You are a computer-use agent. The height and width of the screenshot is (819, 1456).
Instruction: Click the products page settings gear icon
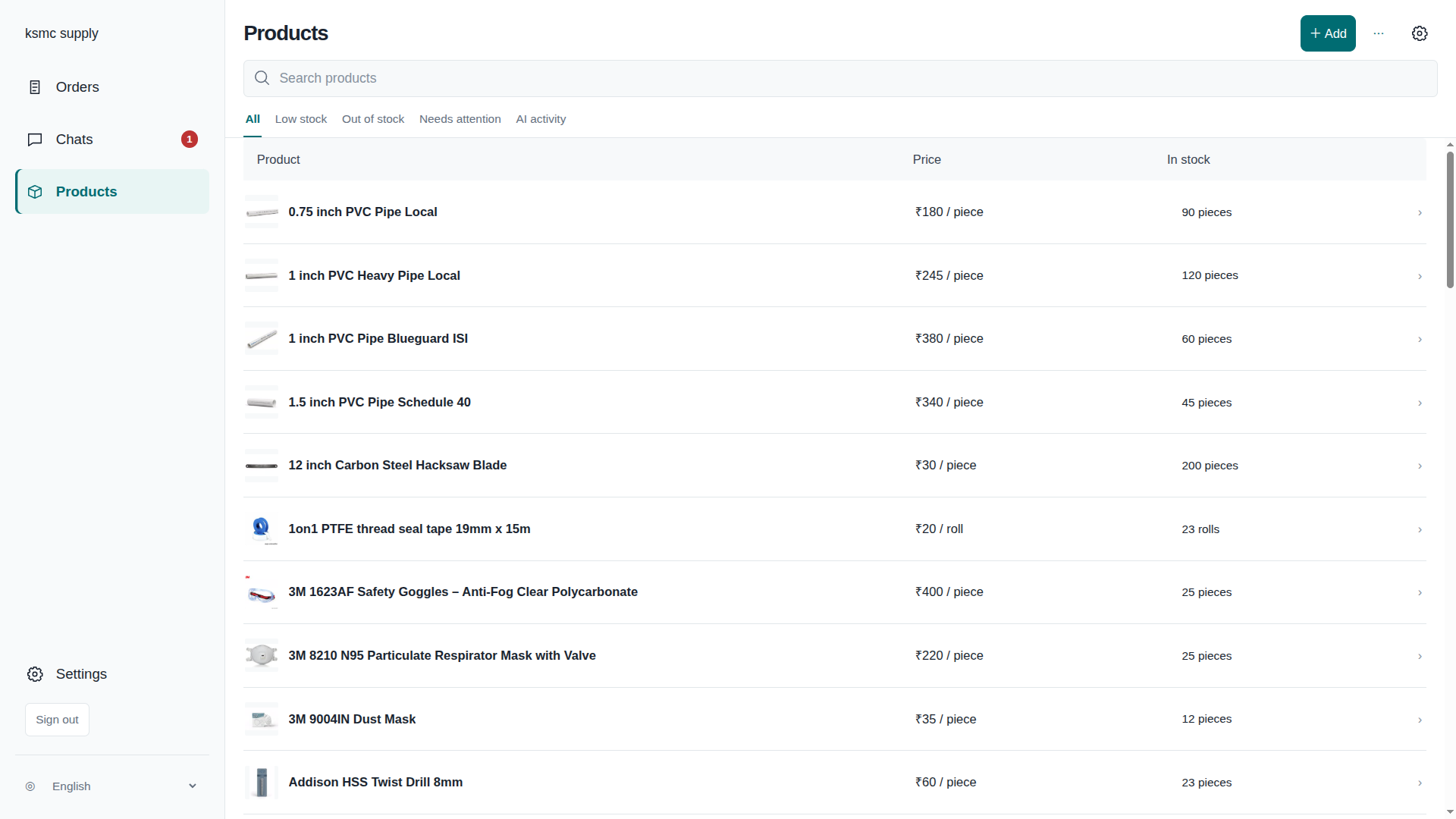point(1420,33)
